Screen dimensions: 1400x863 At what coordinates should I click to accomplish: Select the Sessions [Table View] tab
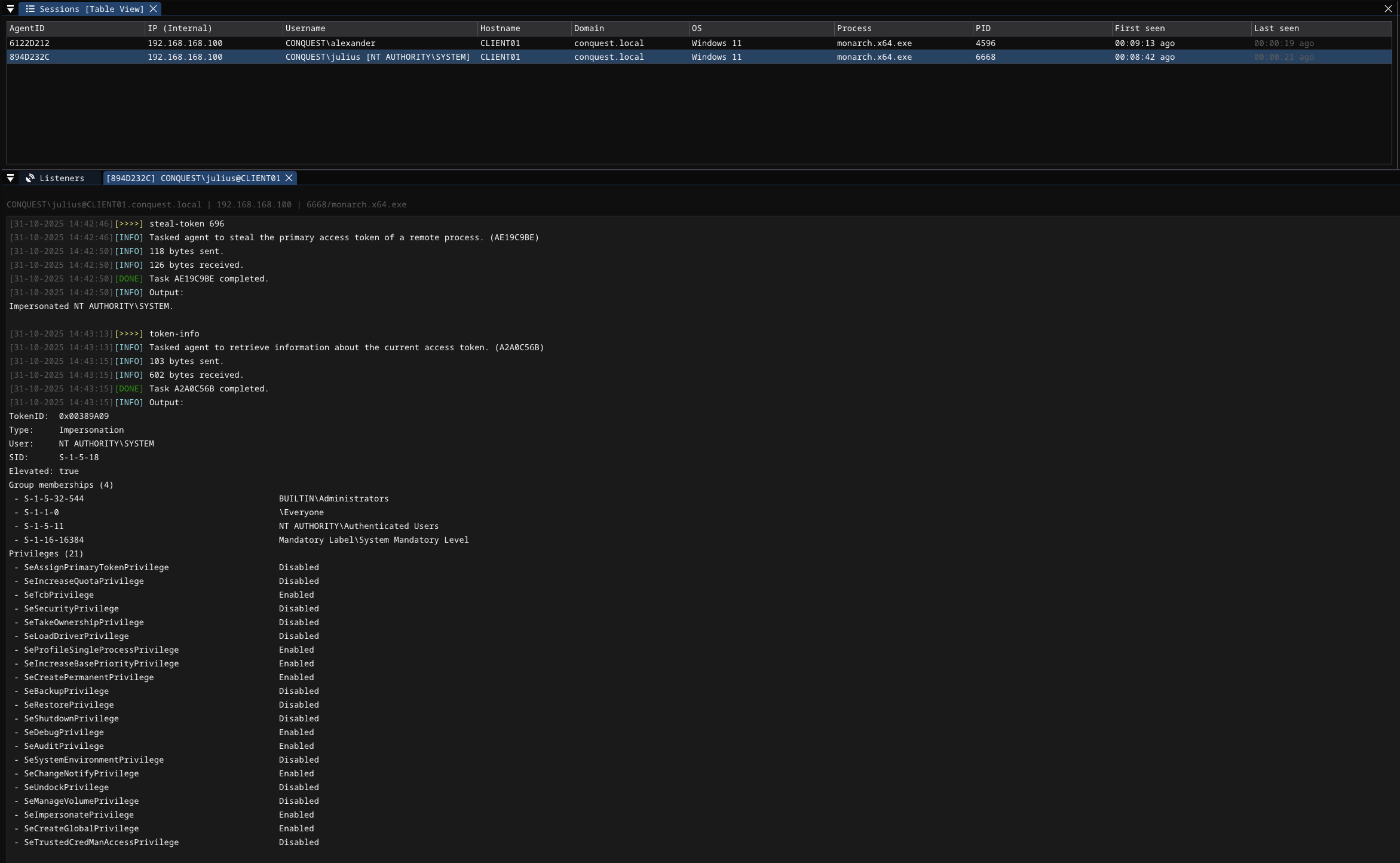(91, 9)
